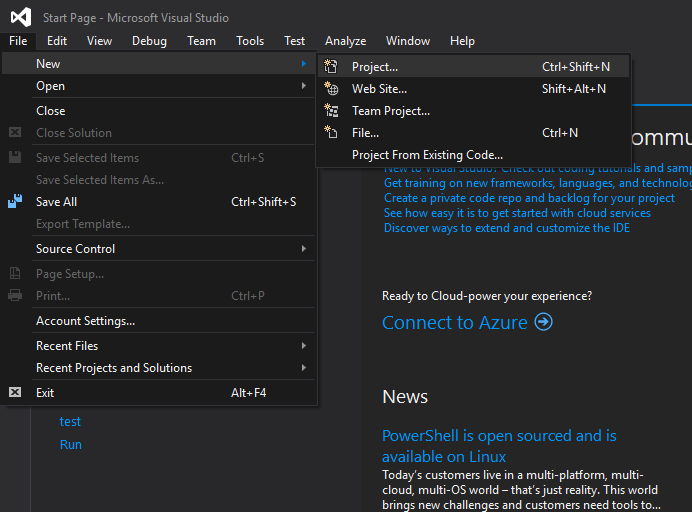Open 'Discover ways to extend' IDE link
Screen dimensions: 692x512
click(x=507, y=228)
